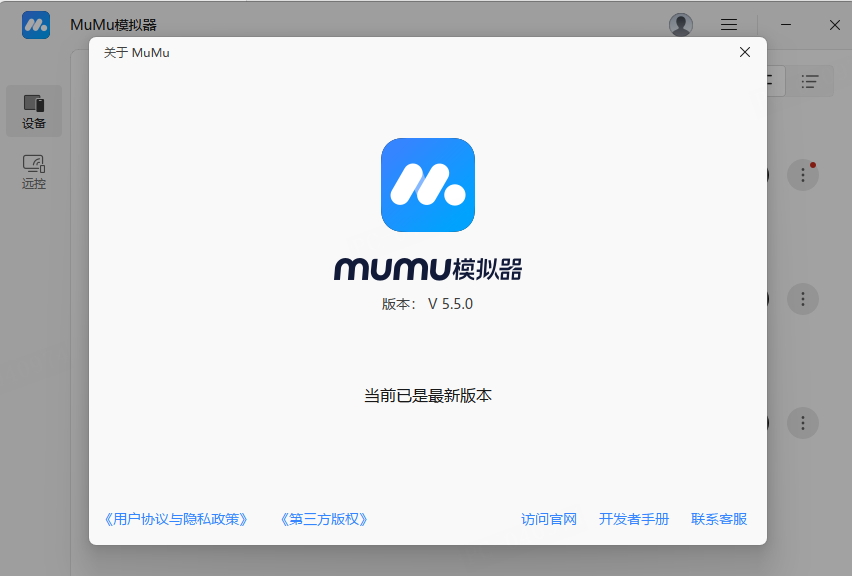The image size is (852, 576).
Task: Switch to the partially hidden grid view icon
Action: click(x=774, y=81)
